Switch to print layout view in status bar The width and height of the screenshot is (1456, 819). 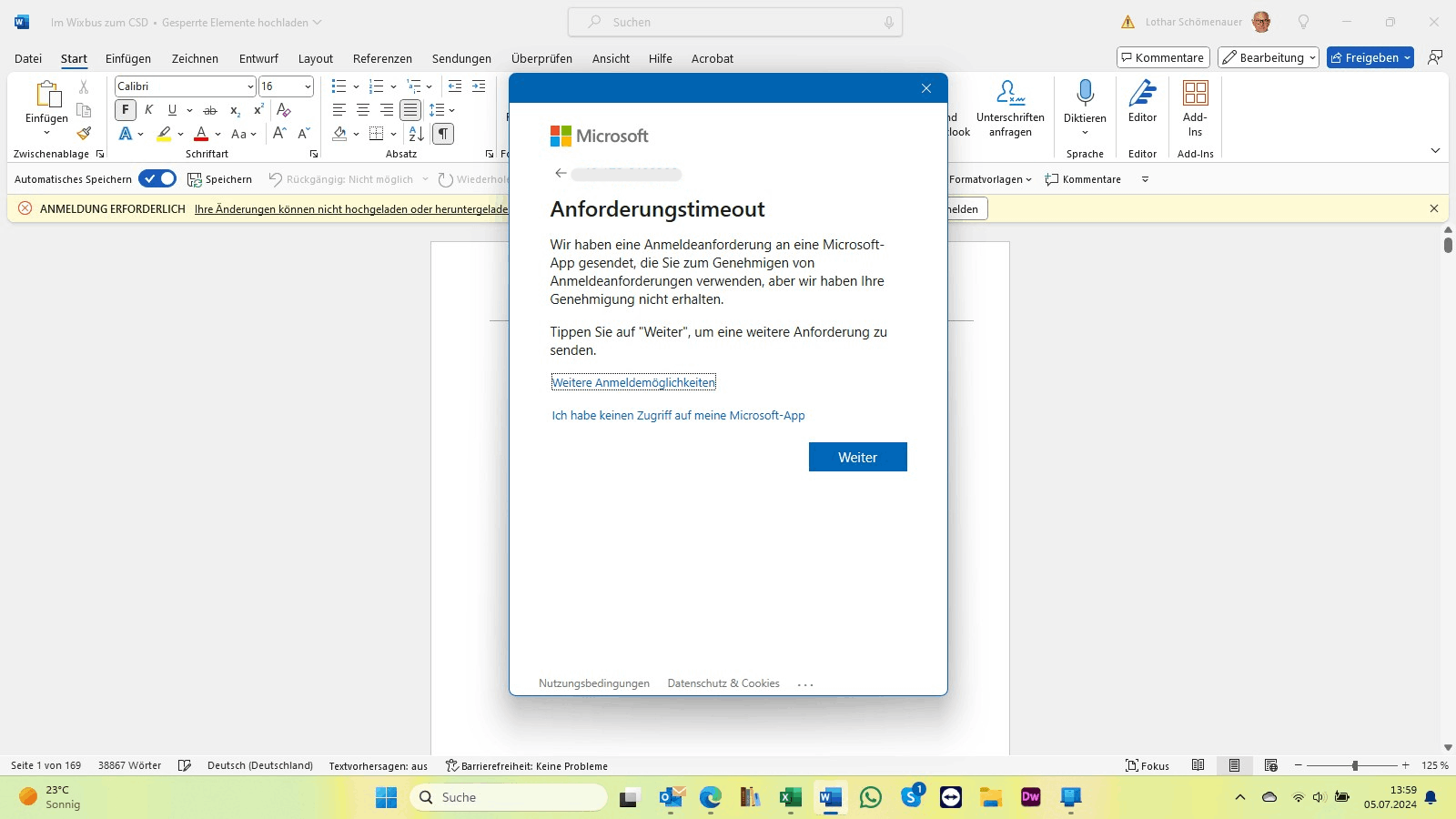point(1234,765)
